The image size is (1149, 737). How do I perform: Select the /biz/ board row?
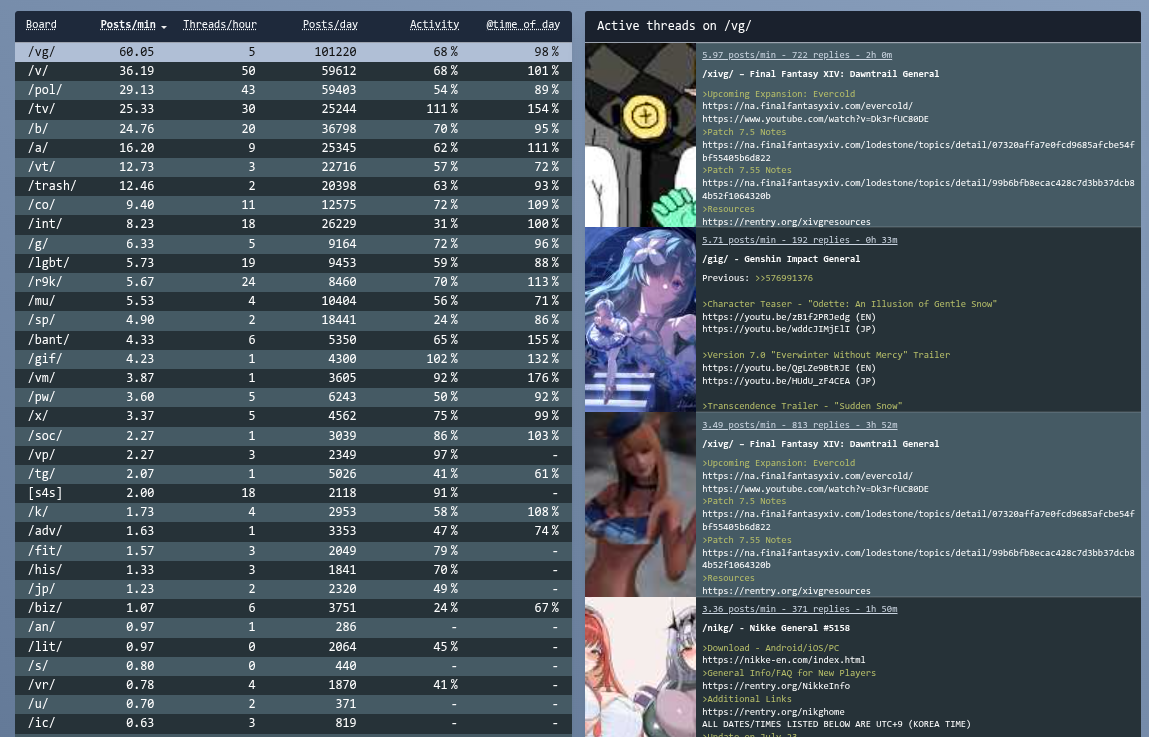293,608
